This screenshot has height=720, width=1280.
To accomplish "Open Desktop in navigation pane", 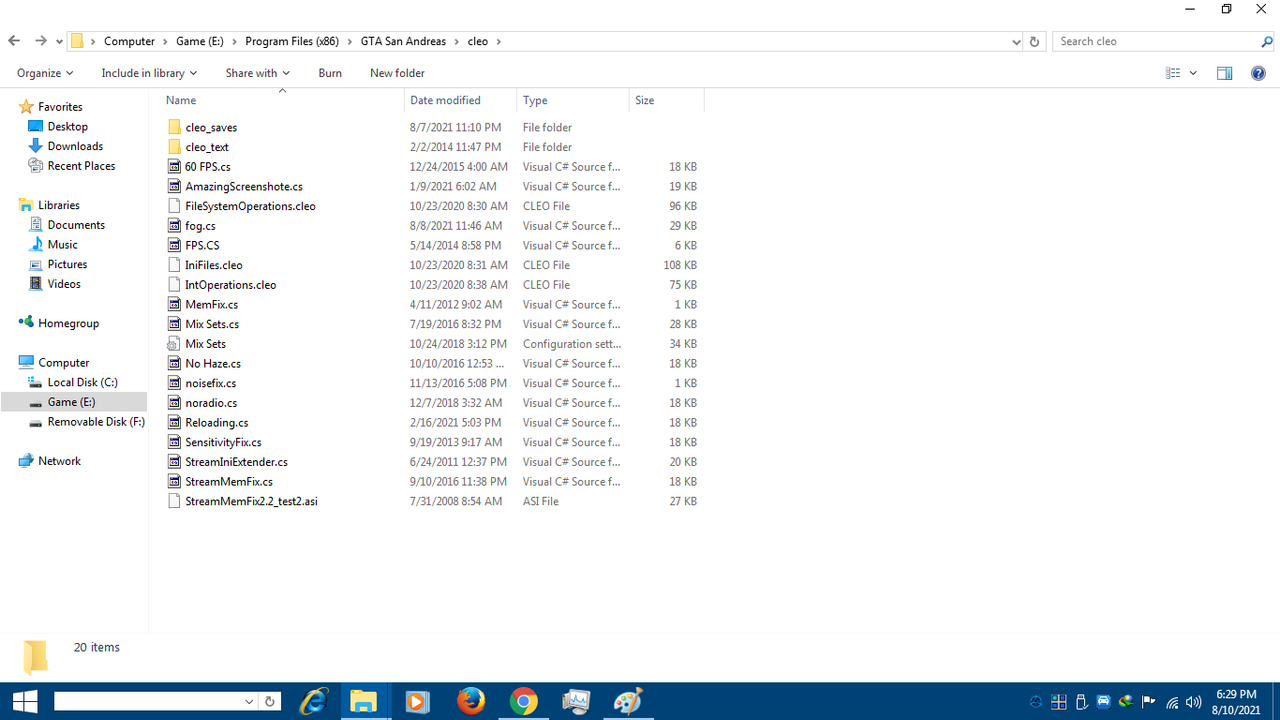I will pos(67,126).
